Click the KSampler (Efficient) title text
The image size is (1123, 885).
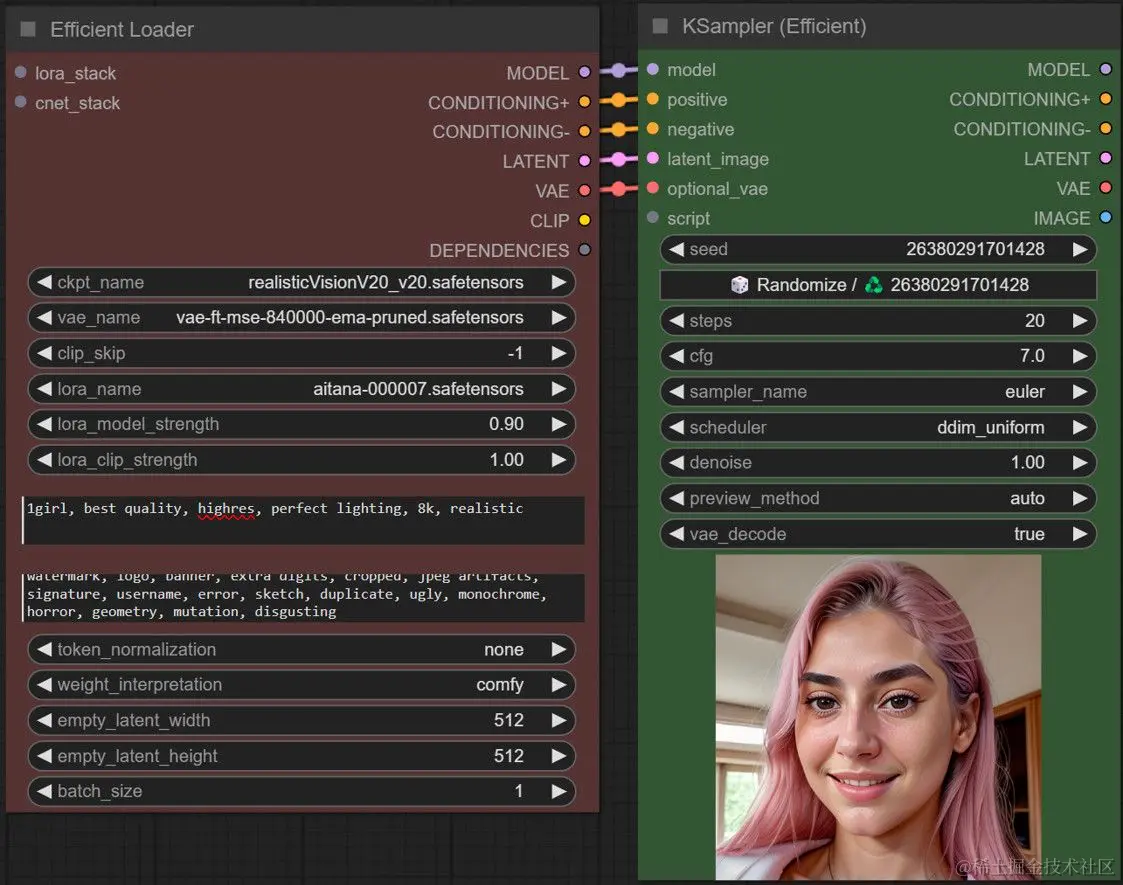pos(774,26)
